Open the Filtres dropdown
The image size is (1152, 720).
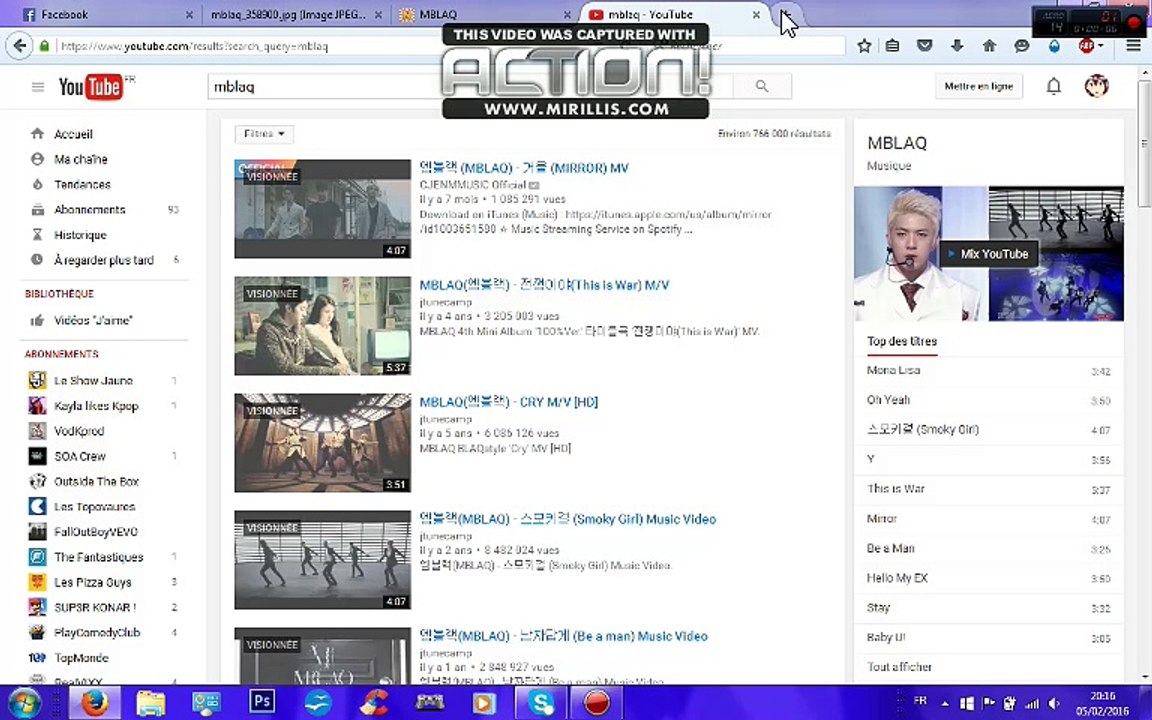click(264, 134)
